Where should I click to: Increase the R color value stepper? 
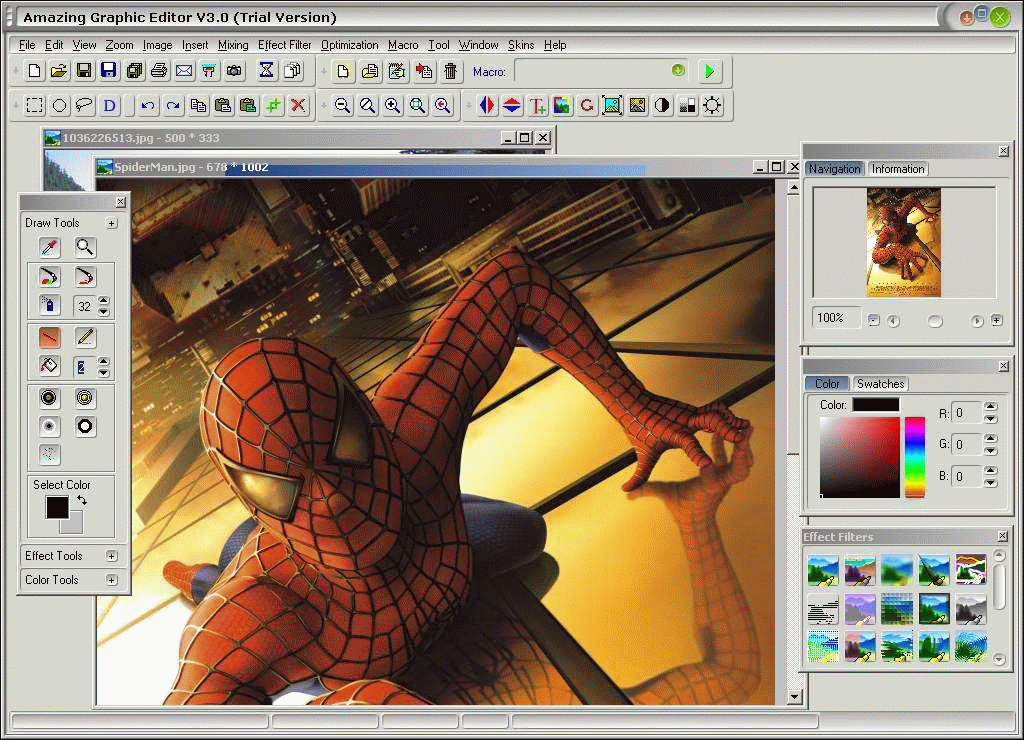(990, 407)
